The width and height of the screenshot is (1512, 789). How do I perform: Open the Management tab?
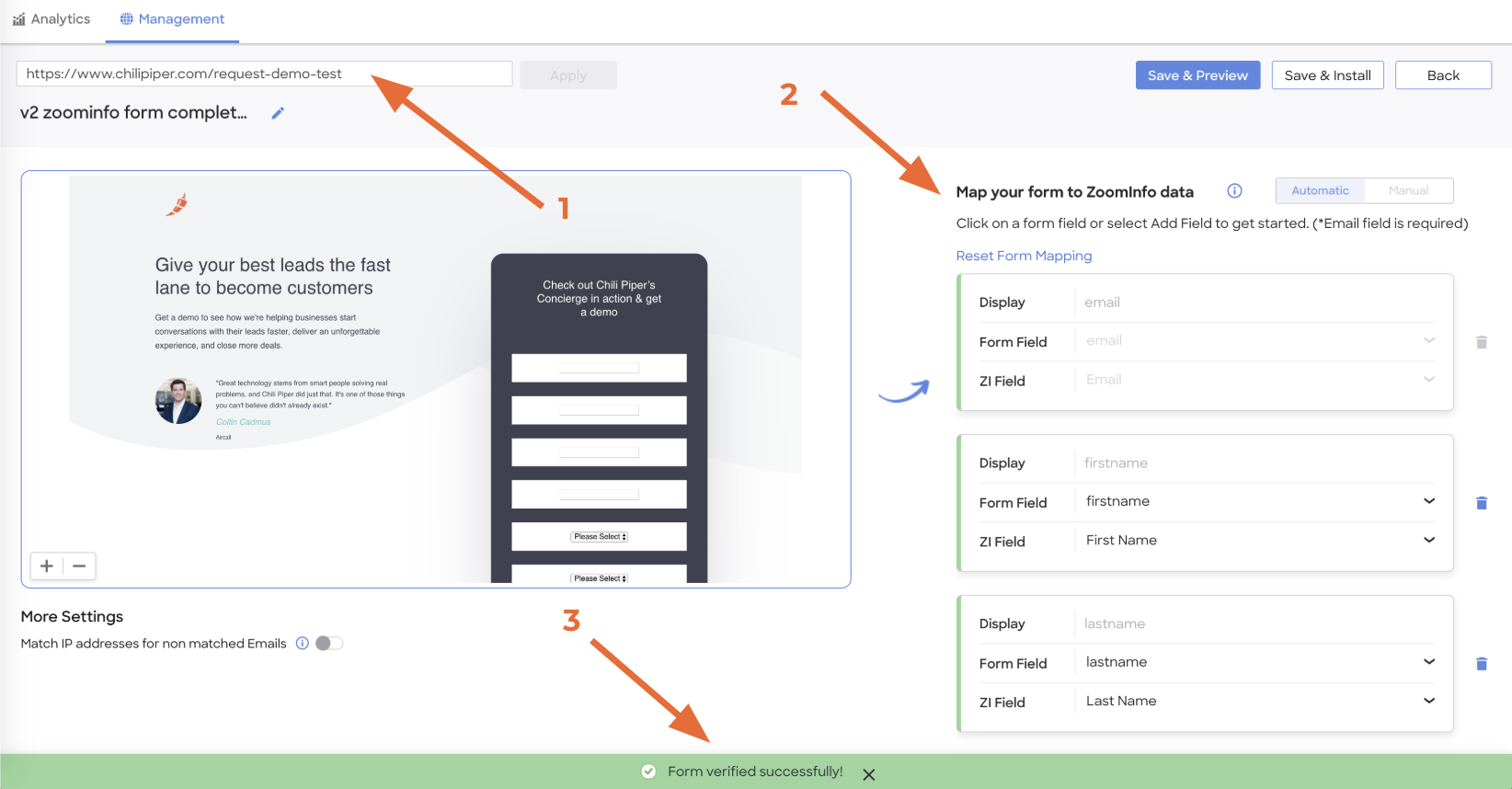point(172,19)
